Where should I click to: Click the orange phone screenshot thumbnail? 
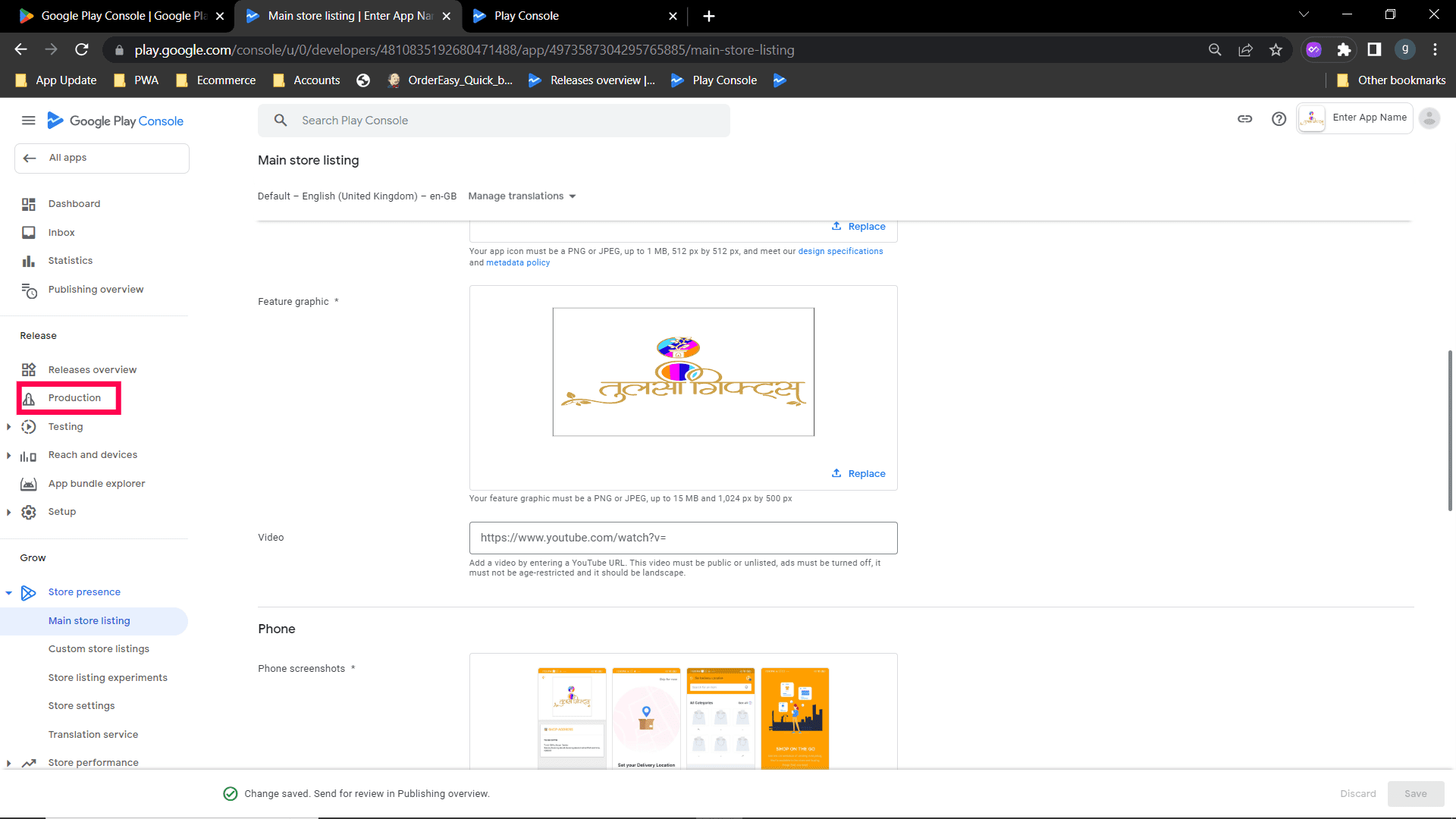[795, 718]
